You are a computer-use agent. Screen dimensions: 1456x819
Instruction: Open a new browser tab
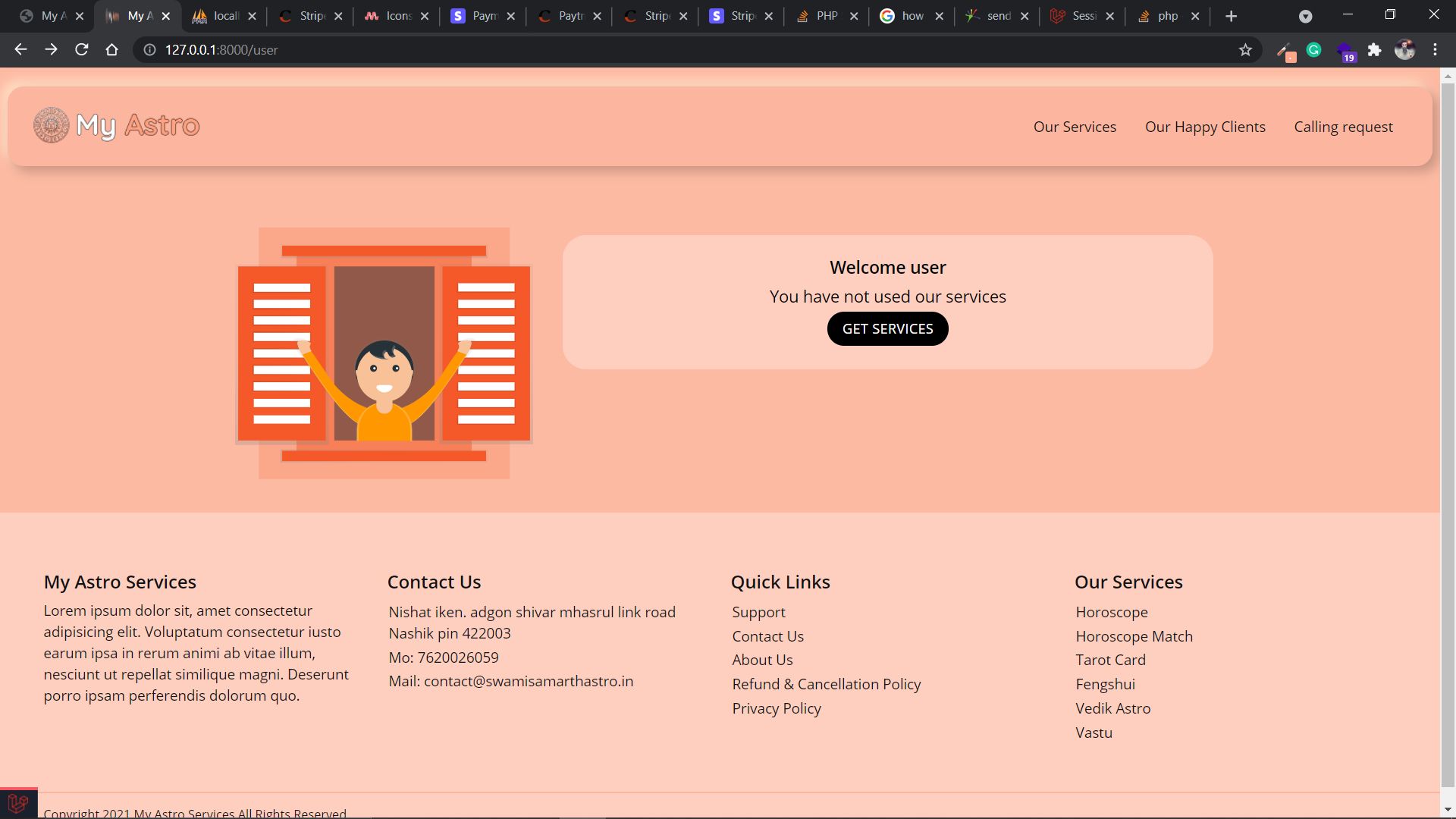(x=1231, y=16)
